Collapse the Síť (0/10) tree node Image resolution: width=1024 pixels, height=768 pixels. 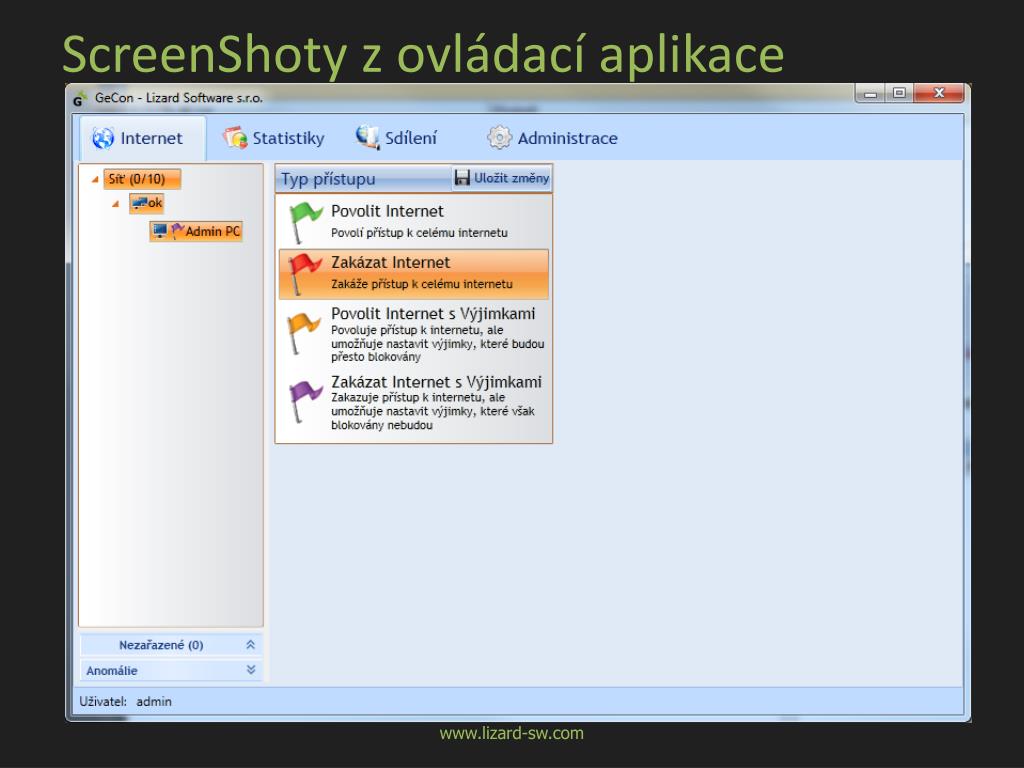tap(95, 179)
